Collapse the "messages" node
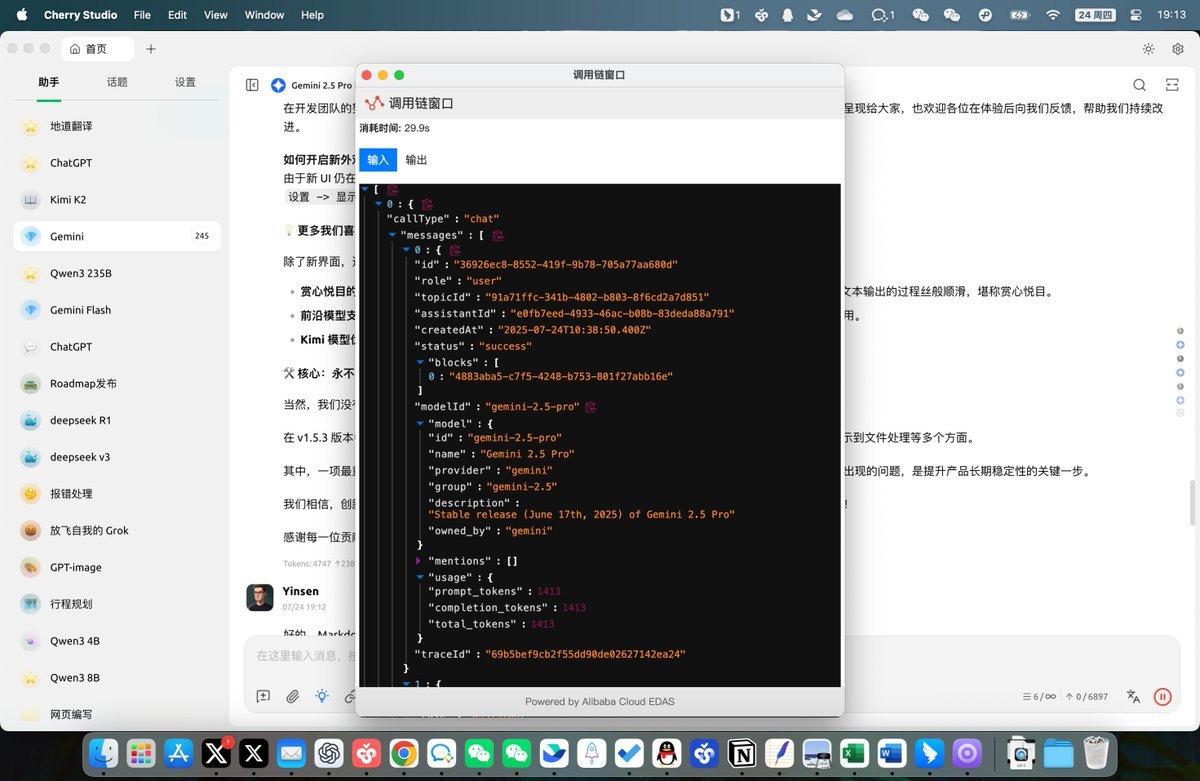The width and height of the screenshot is (1200, 781). coord(392,235)
